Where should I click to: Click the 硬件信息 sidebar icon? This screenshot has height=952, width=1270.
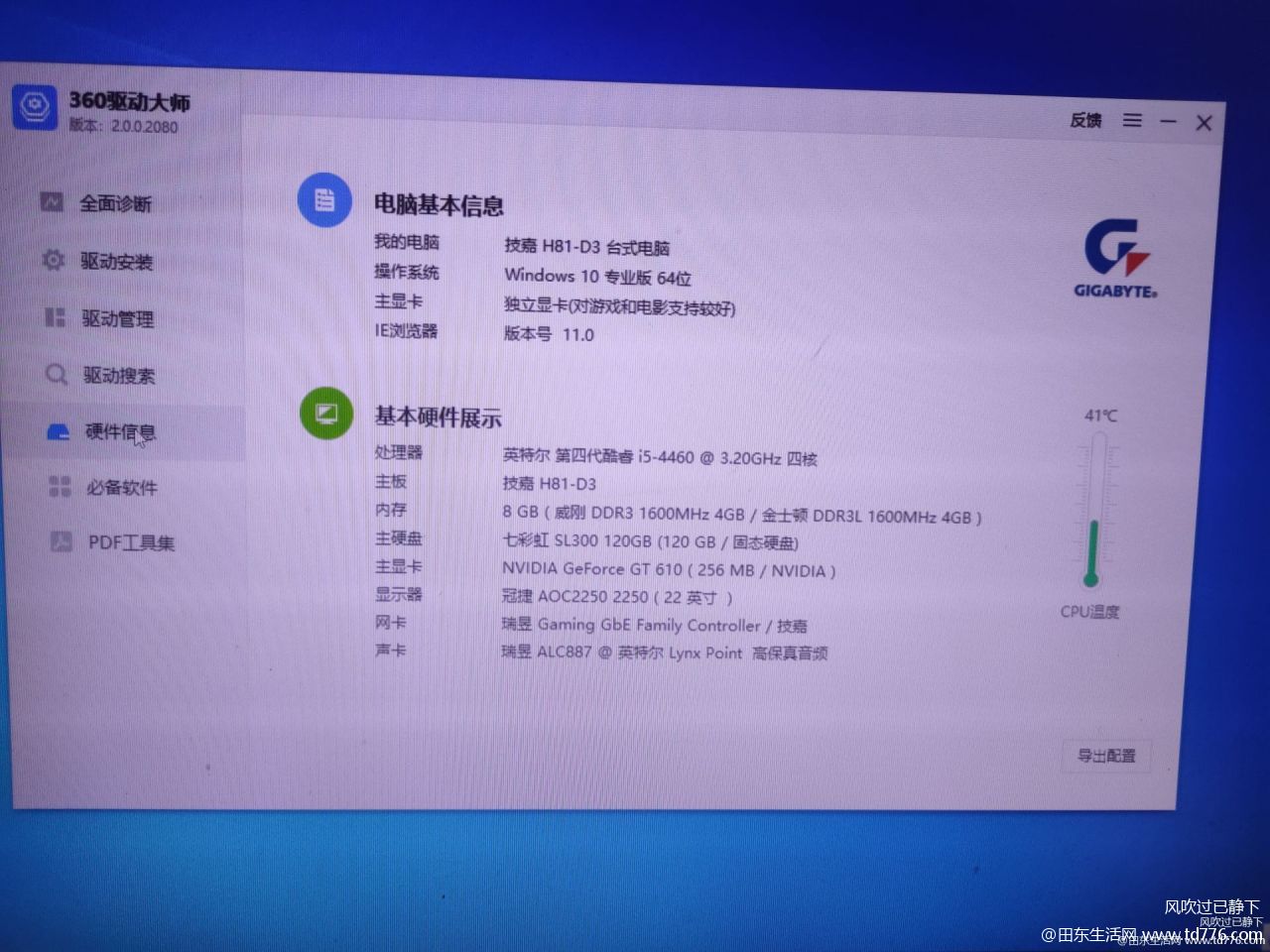click(x=59, y=431)
